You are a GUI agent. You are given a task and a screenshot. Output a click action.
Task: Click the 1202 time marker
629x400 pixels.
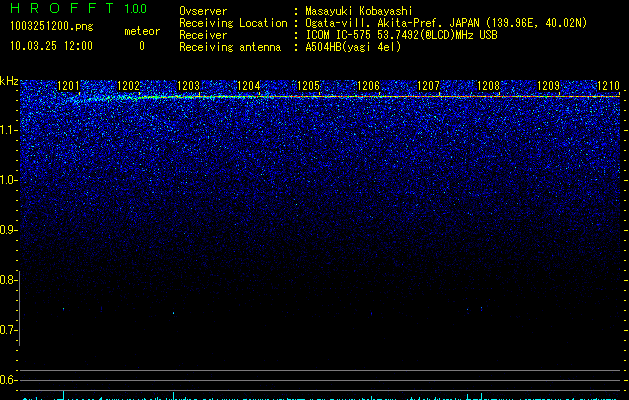(x=128, y=86)
